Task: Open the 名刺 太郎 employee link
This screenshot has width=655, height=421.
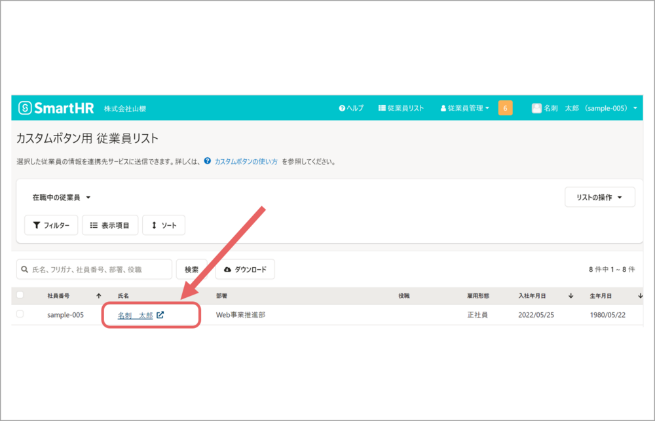Action: (135, 315)
